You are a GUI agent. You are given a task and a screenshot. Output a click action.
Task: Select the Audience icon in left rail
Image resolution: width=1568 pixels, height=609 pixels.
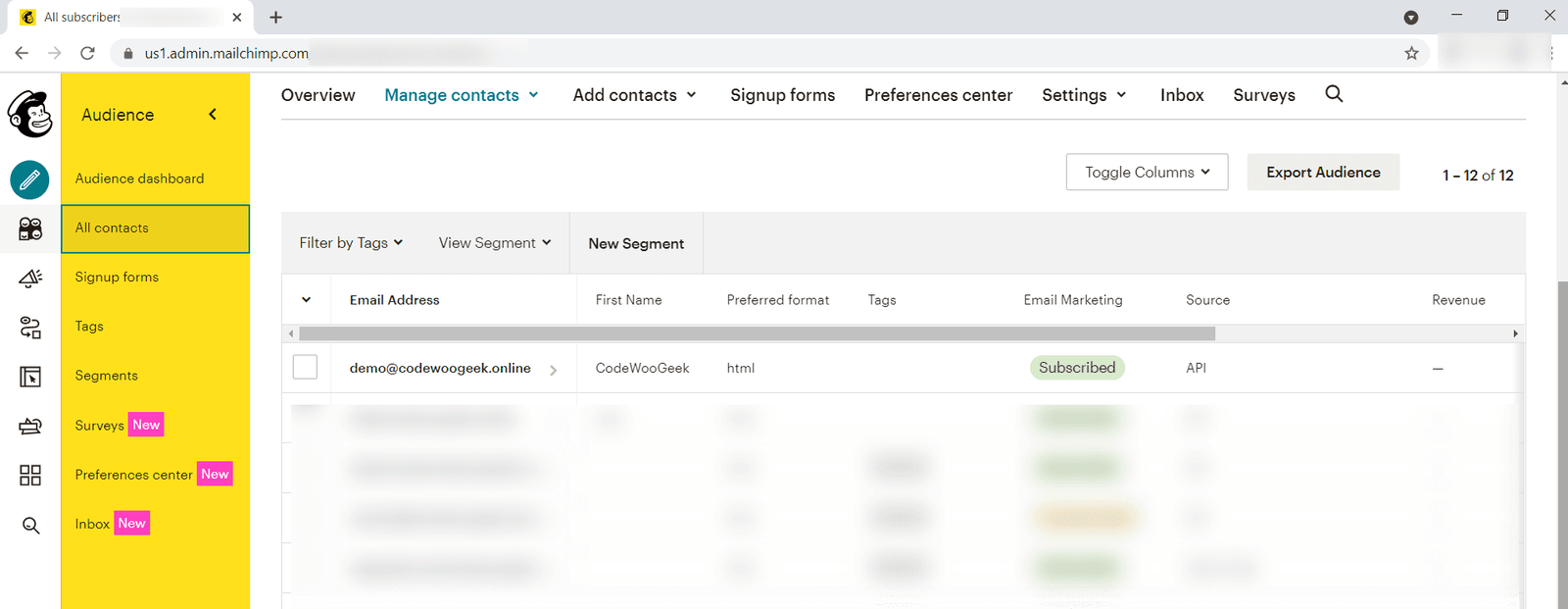point(30,228)
